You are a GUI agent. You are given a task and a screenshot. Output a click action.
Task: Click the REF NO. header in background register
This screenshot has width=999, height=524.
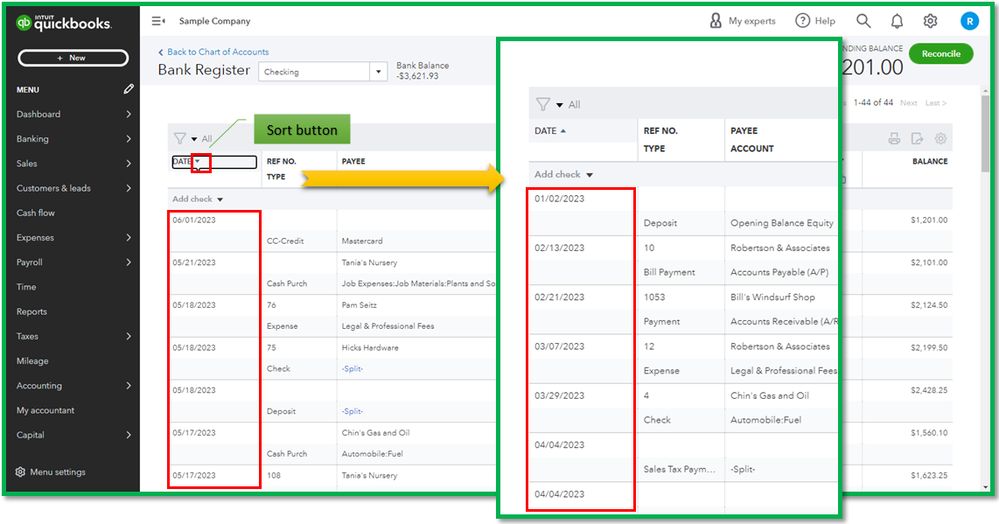click(x=282, y=161)
